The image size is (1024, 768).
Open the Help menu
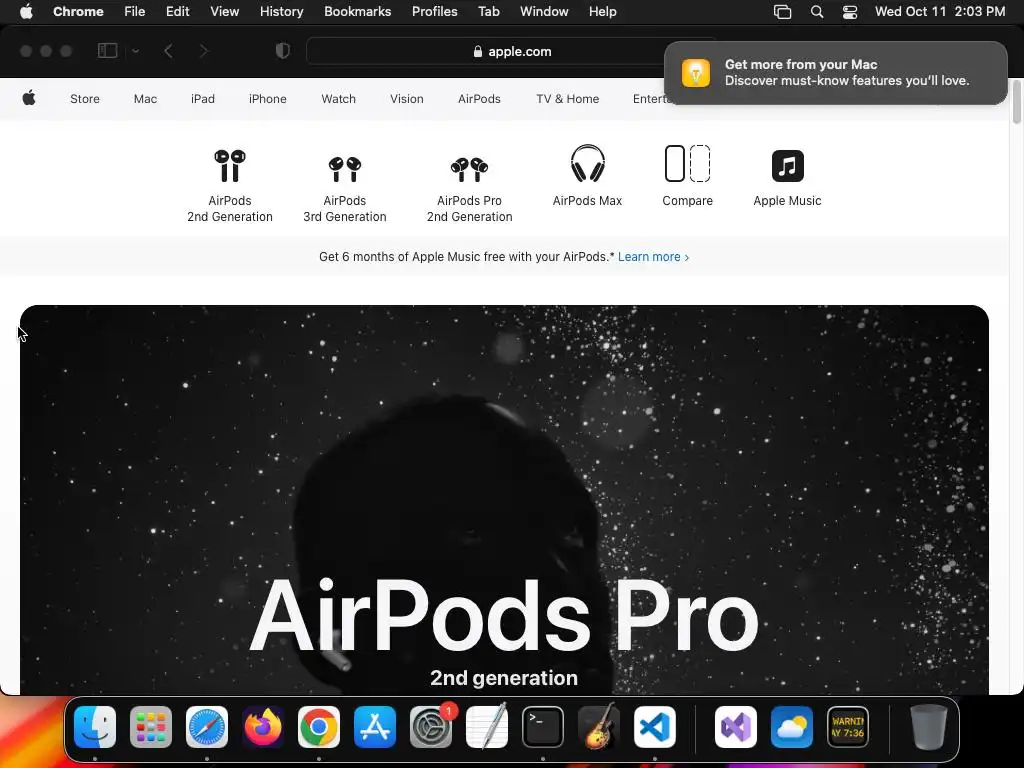click(x=602, y=12)
